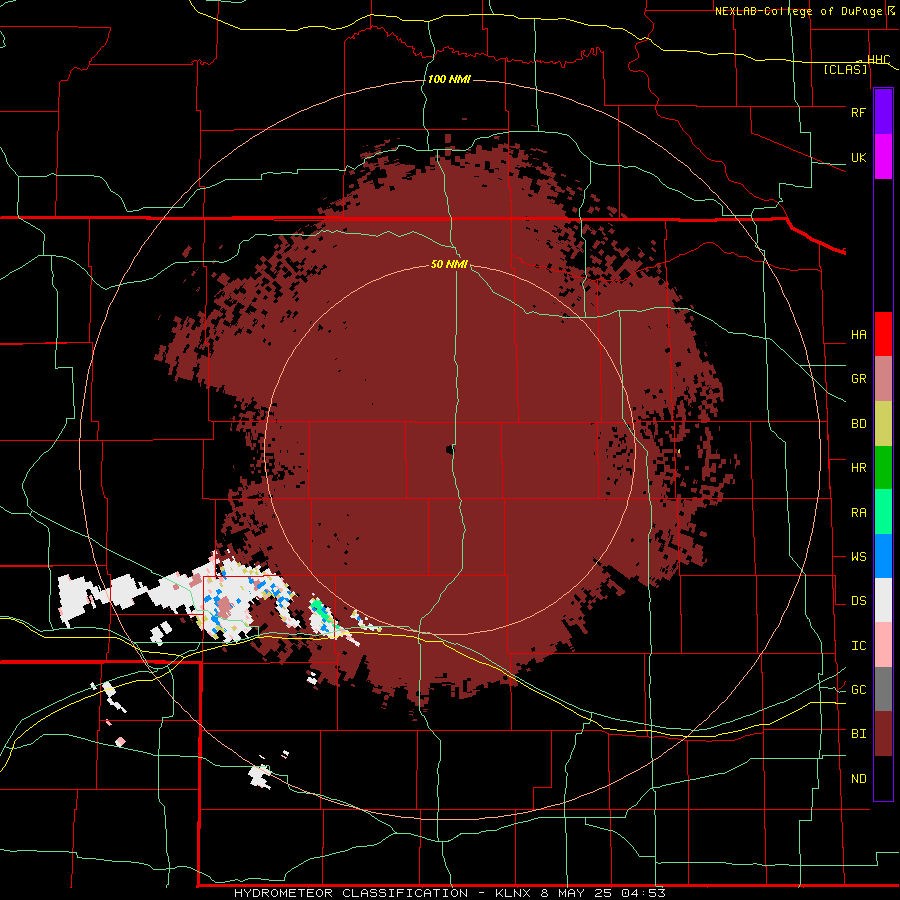
Task: Click the 'IC' legend label
Action: (x=858, y=646)
